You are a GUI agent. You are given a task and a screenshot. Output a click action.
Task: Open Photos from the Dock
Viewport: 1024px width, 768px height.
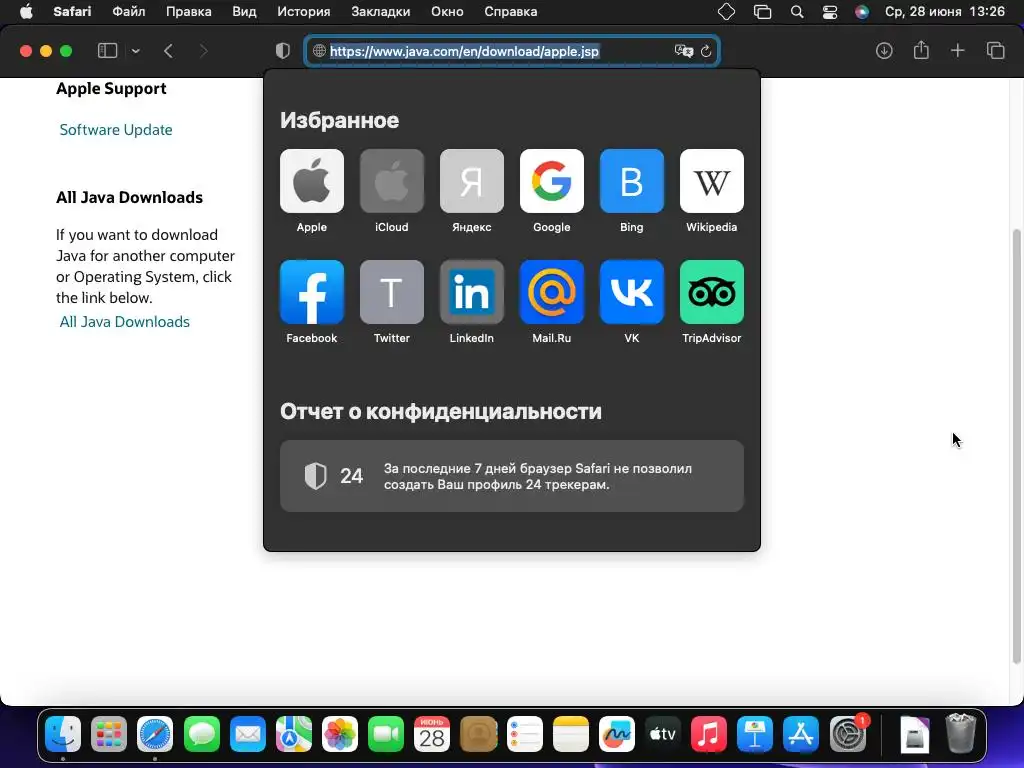coord(340,735)
